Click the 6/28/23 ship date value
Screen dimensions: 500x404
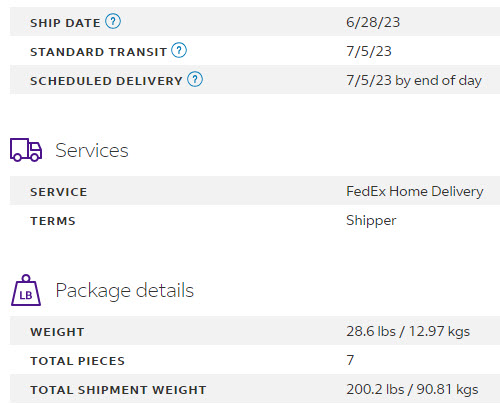(373, 22)
